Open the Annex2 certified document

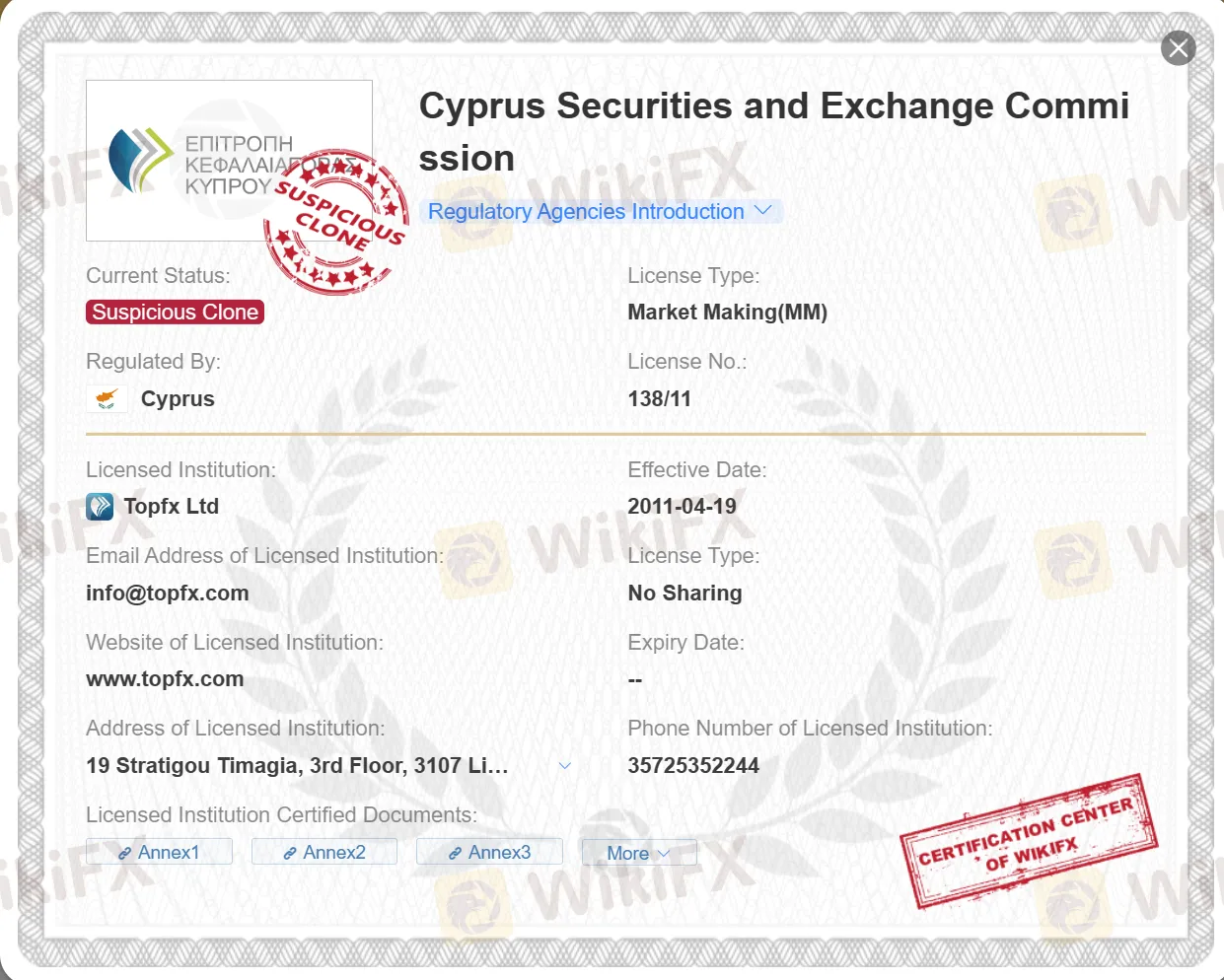click(x=324, y=852)
